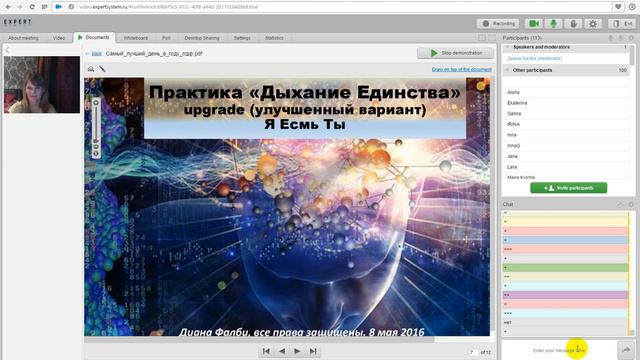This screenshot has height=360, width=640.
Task: Go to the next slide
Action: [x=298, y=351]
